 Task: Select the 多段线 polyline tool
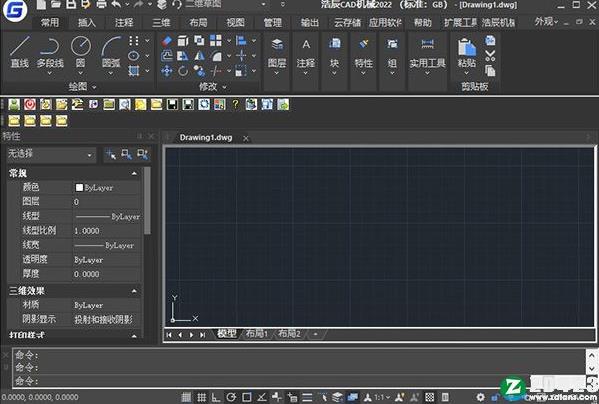coord(50,53)
